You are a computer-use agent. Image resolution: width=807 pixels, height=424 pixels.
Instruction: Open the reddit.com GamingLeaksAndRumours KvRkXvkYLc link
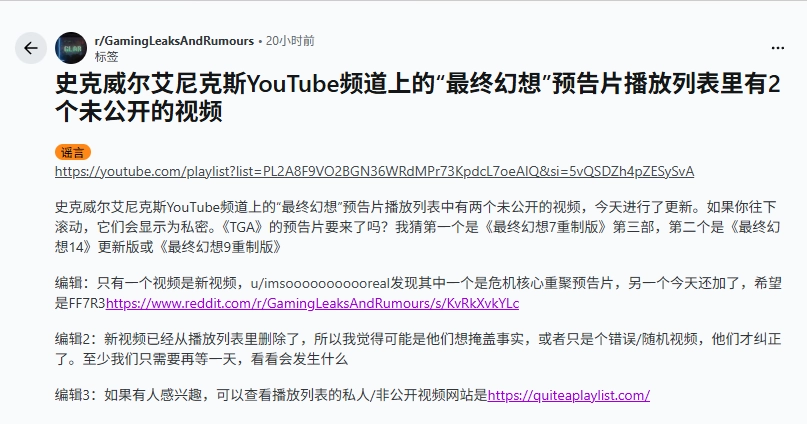[312, 303]
